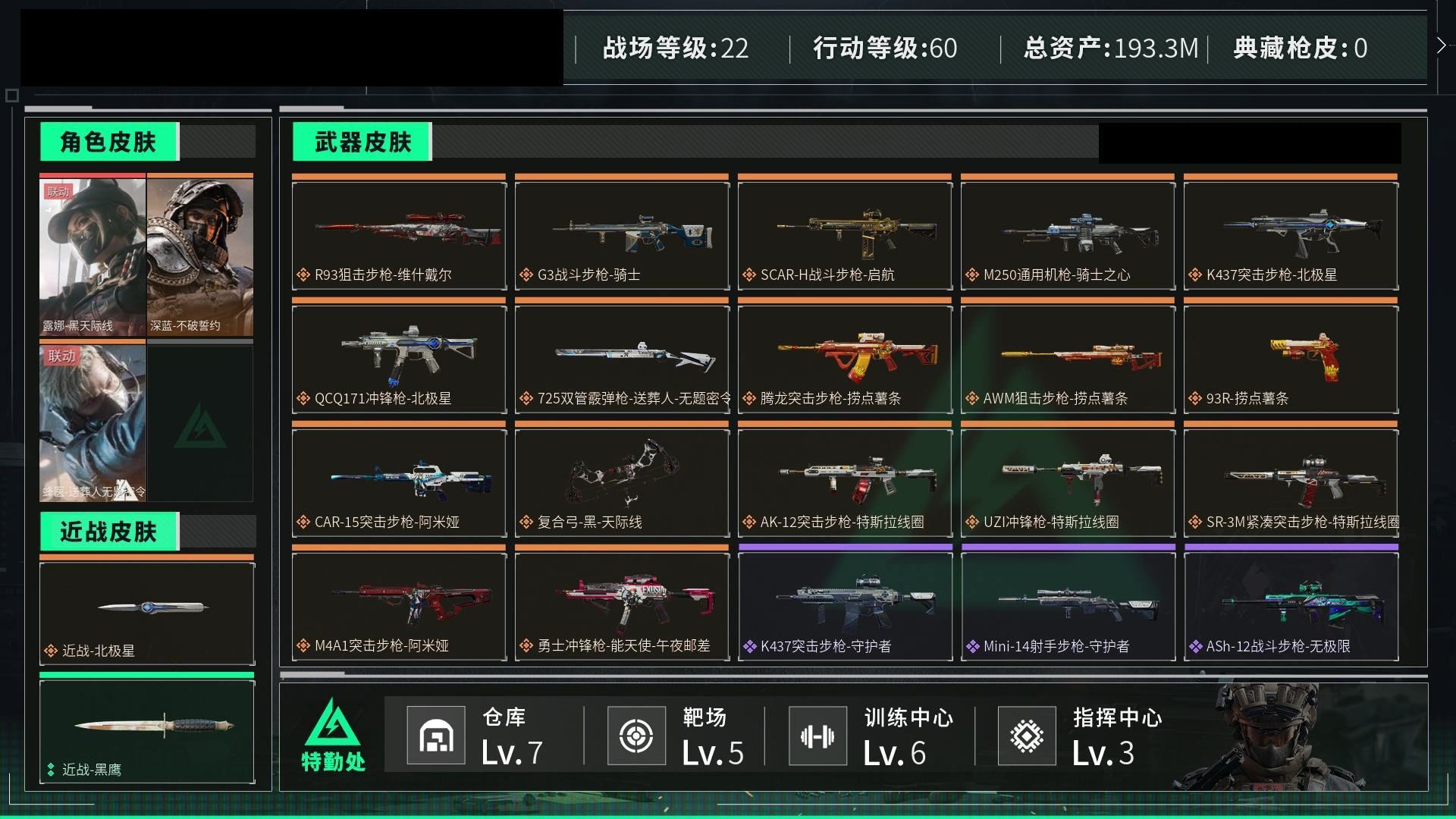Select the 露娜-黑天际线 character skin
This screenshot has height=819, width=1456.
[93, 255]
